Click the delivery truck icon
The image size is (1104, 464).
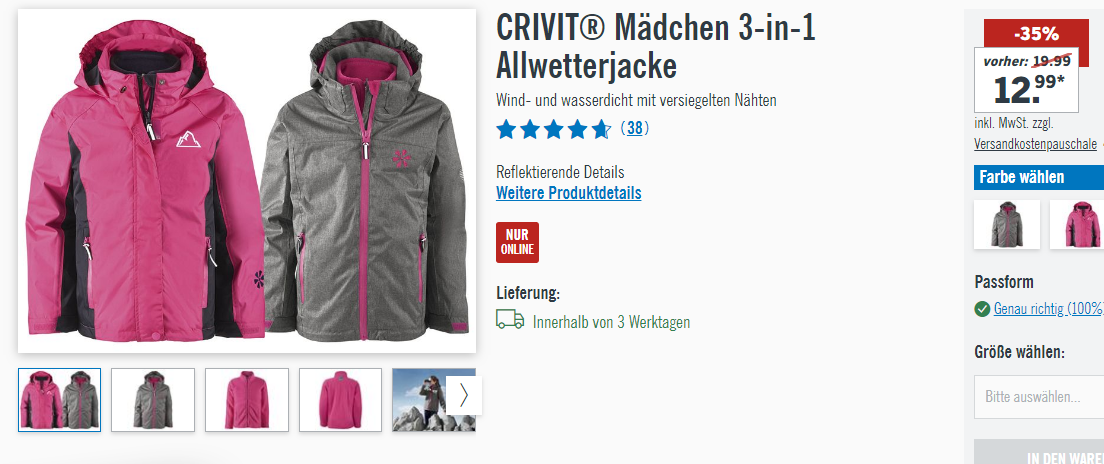tap(510, 320)
